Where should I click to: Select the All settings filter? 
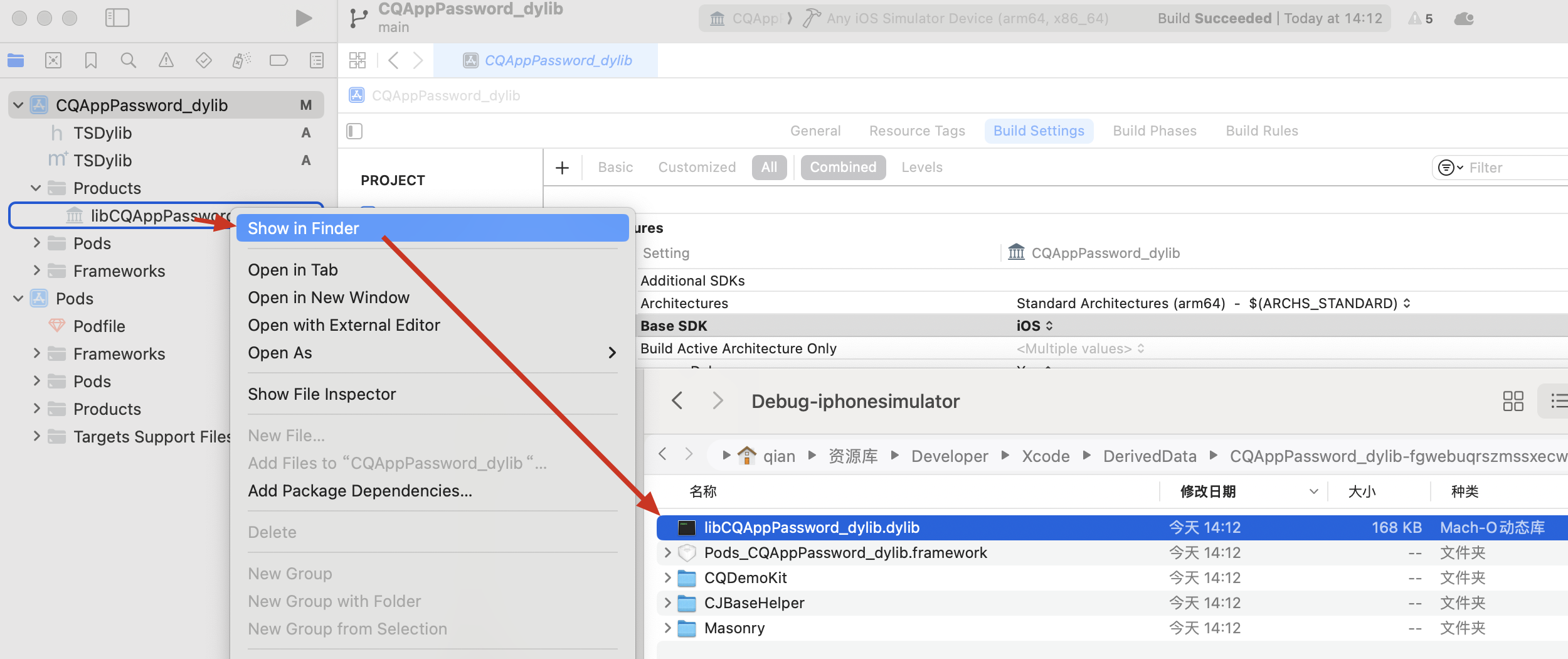pyautogui.click(x=769, y=168)
